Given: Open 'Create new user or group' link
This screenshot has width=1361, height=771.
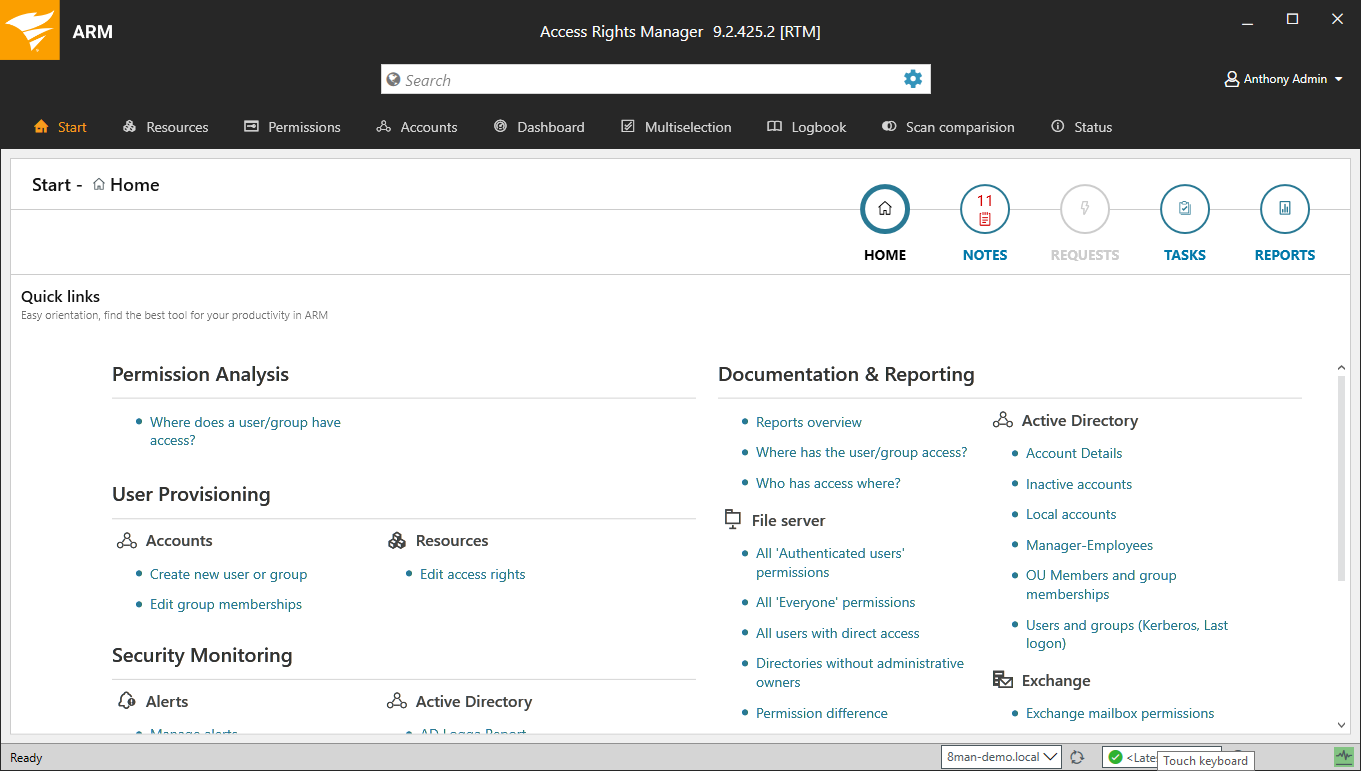Looking at the screenshot, I should pos(228,574).
